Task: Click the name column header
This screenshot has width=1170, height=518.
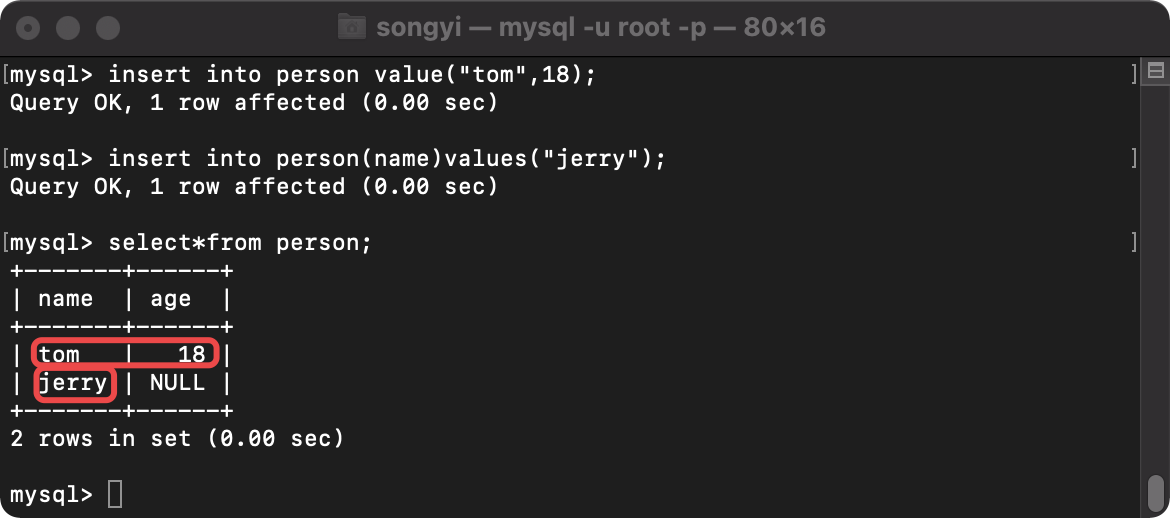Action: [66, 299]
